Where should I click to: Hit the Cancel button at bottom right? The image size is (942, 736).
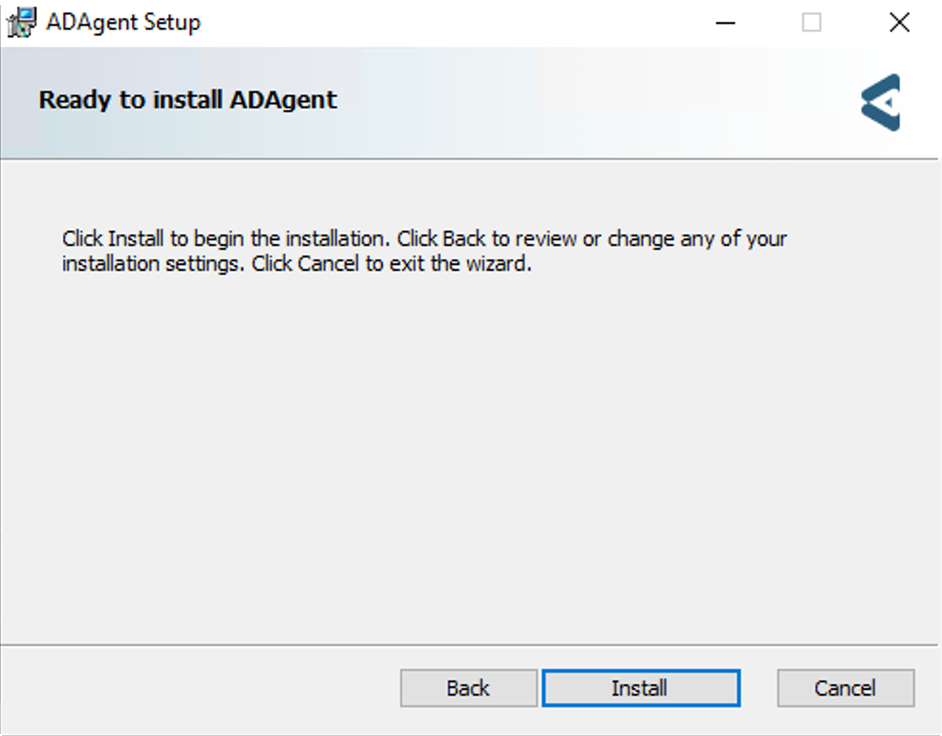[845, 688]
